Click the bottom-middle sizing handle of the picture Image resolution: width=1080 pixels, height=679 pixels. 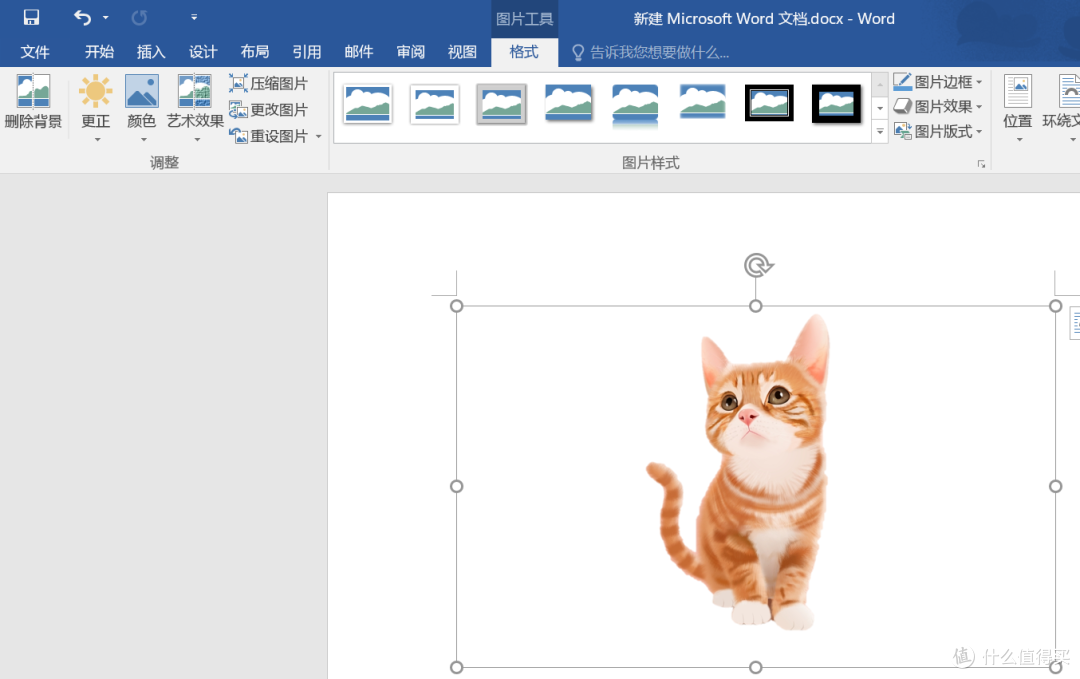756,667
